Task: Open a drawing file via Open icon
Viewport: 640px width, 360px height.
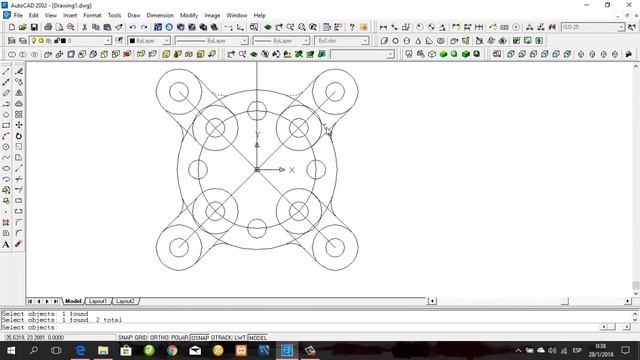Action: 22,27
